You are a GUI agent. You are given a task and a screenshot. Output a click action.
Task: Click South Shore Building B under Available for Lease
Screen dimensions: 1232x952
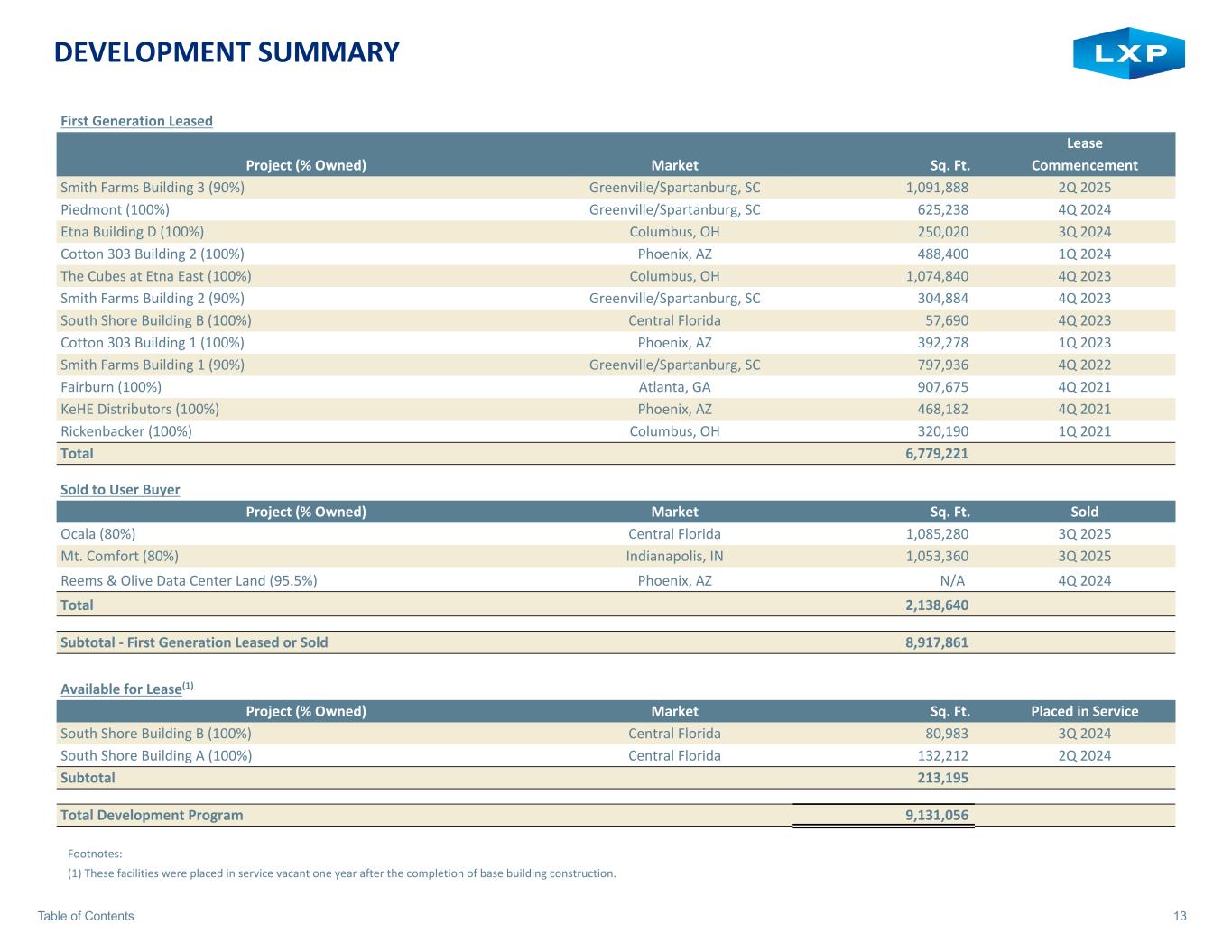click(156, 734)
